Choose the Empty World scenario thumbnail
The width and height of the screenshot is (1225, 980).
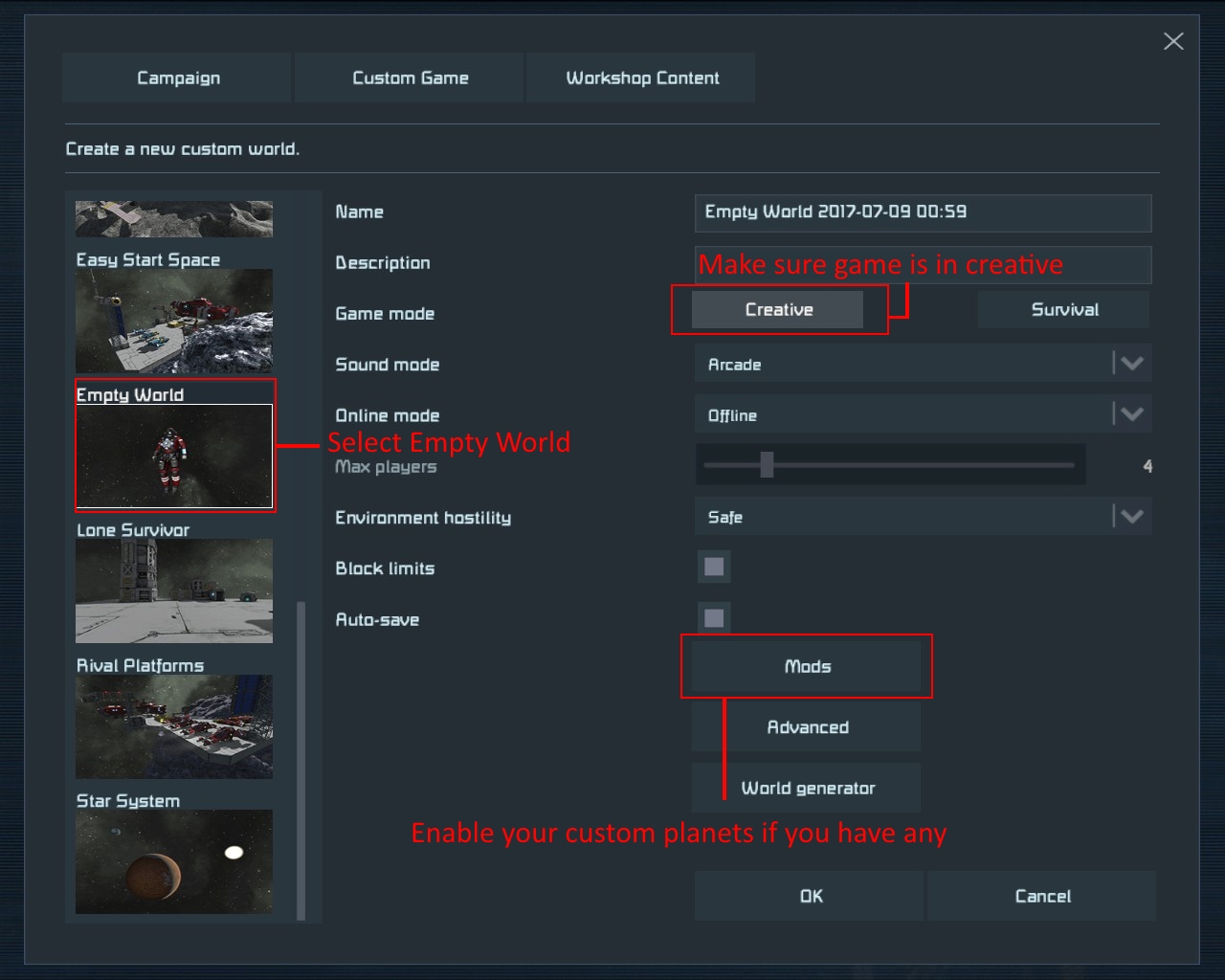click(174, 456)
